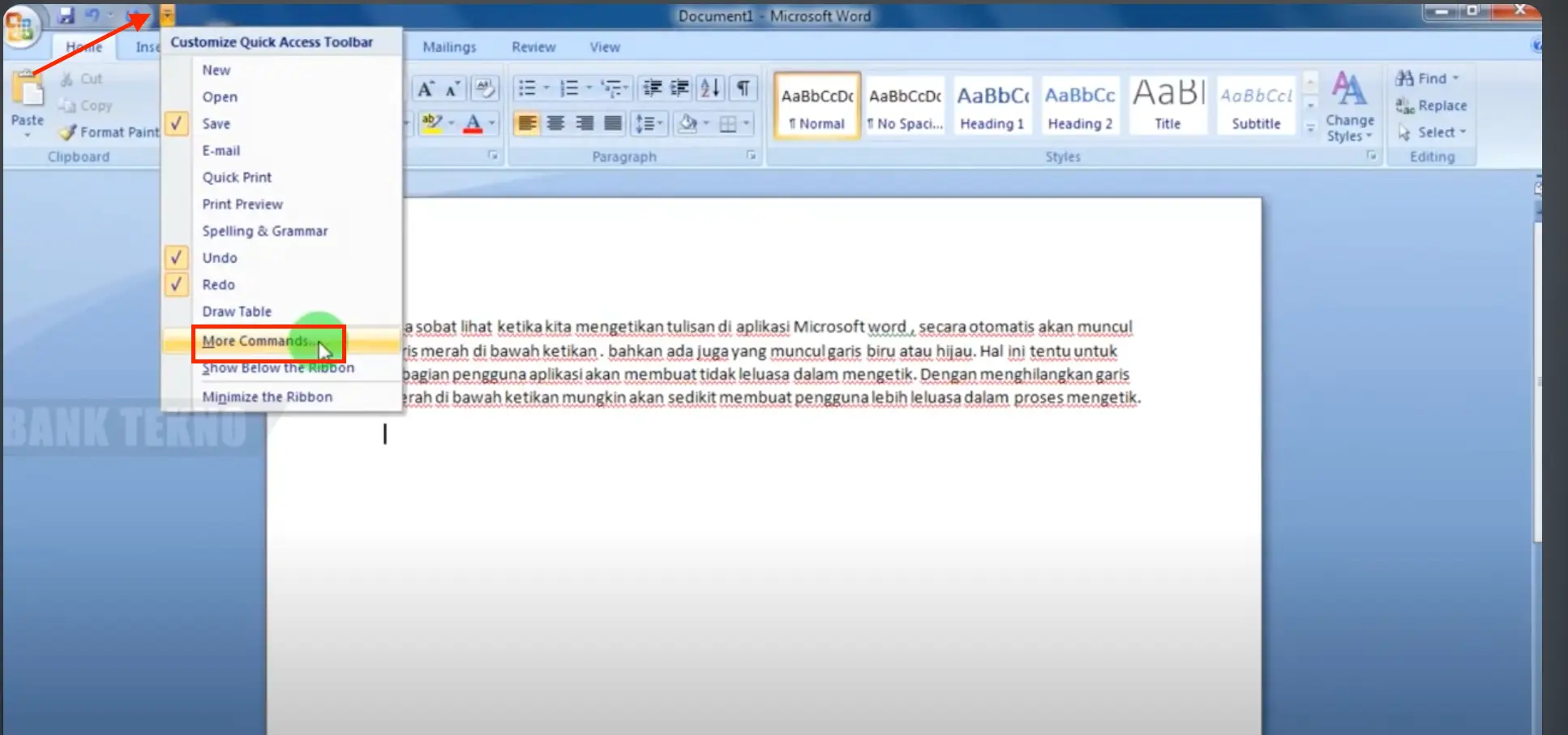Open the Bullets library dropdown arrow

coord(546,88)
